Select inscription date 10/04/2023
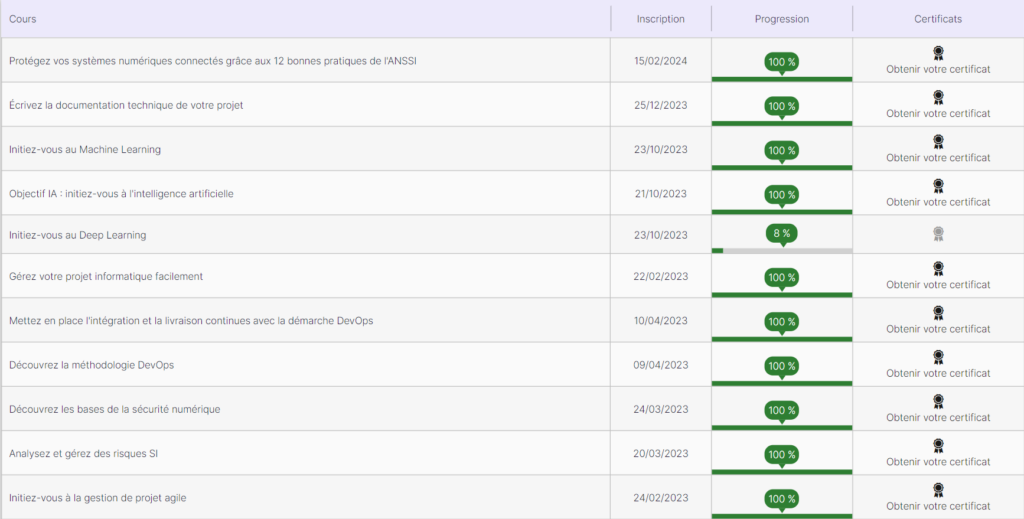 (x=661, y=321)
